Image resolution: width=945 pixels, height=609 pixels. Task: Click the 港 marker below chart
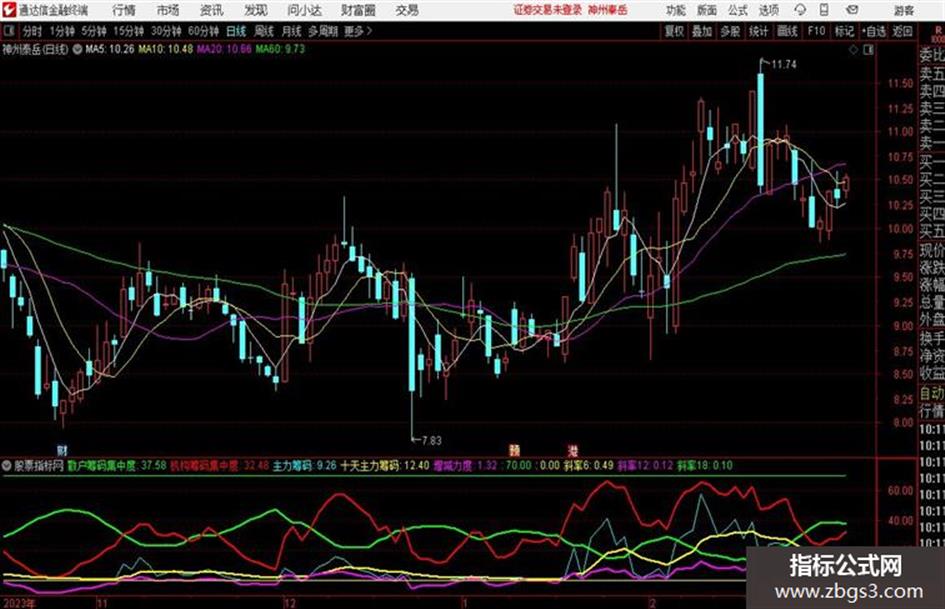[x=573, y=450]
